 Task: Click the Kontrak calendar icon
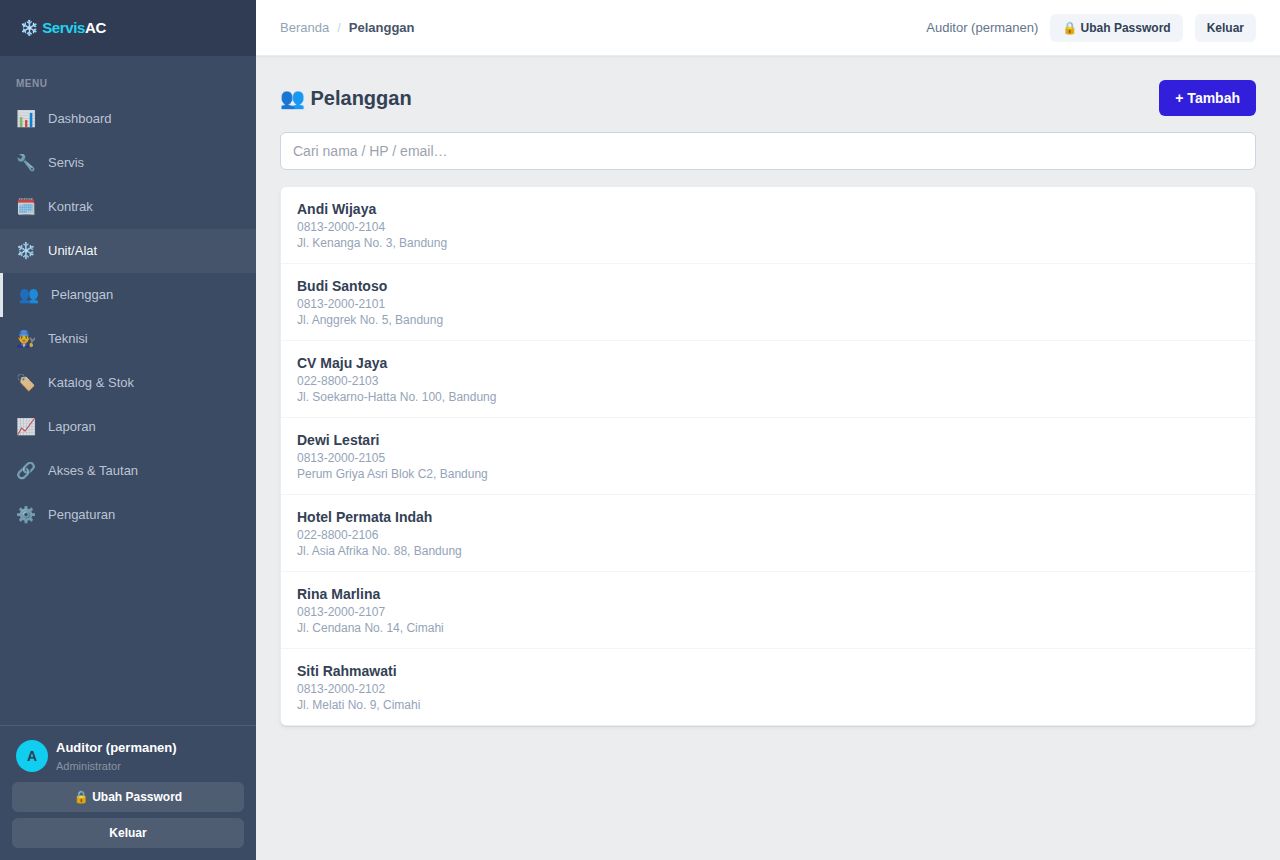click(x=26, y=207)
